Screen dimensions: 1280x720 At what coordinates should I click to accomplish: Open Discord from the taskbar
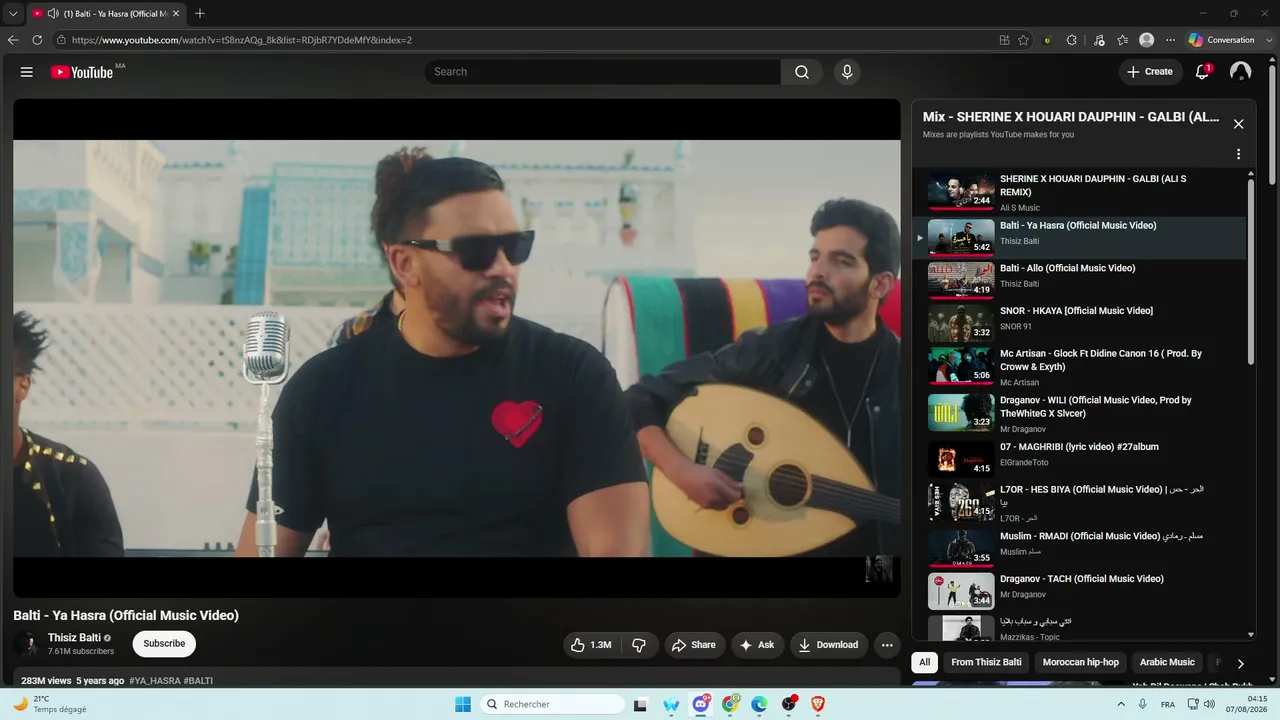tap(701, 704)
